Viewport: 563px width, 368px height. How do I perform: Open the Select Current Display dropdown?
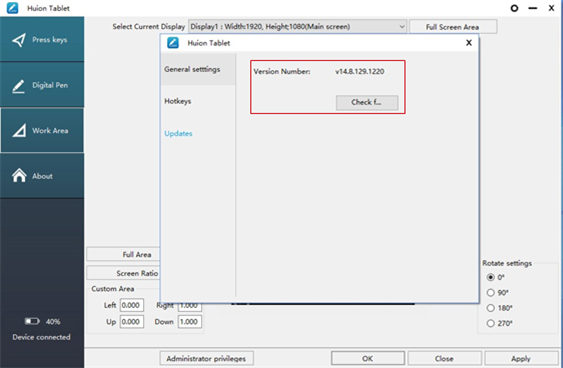coord(297,27)
